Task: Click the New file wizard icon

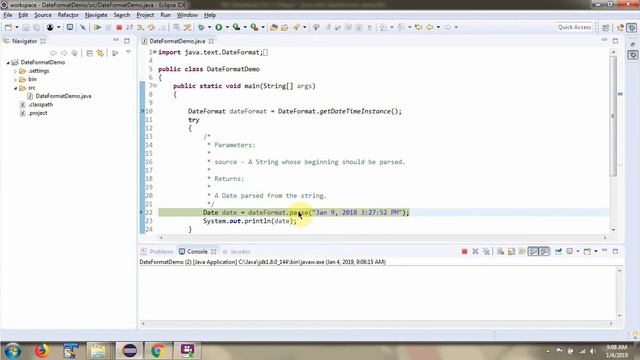Action: coord(8,27)
